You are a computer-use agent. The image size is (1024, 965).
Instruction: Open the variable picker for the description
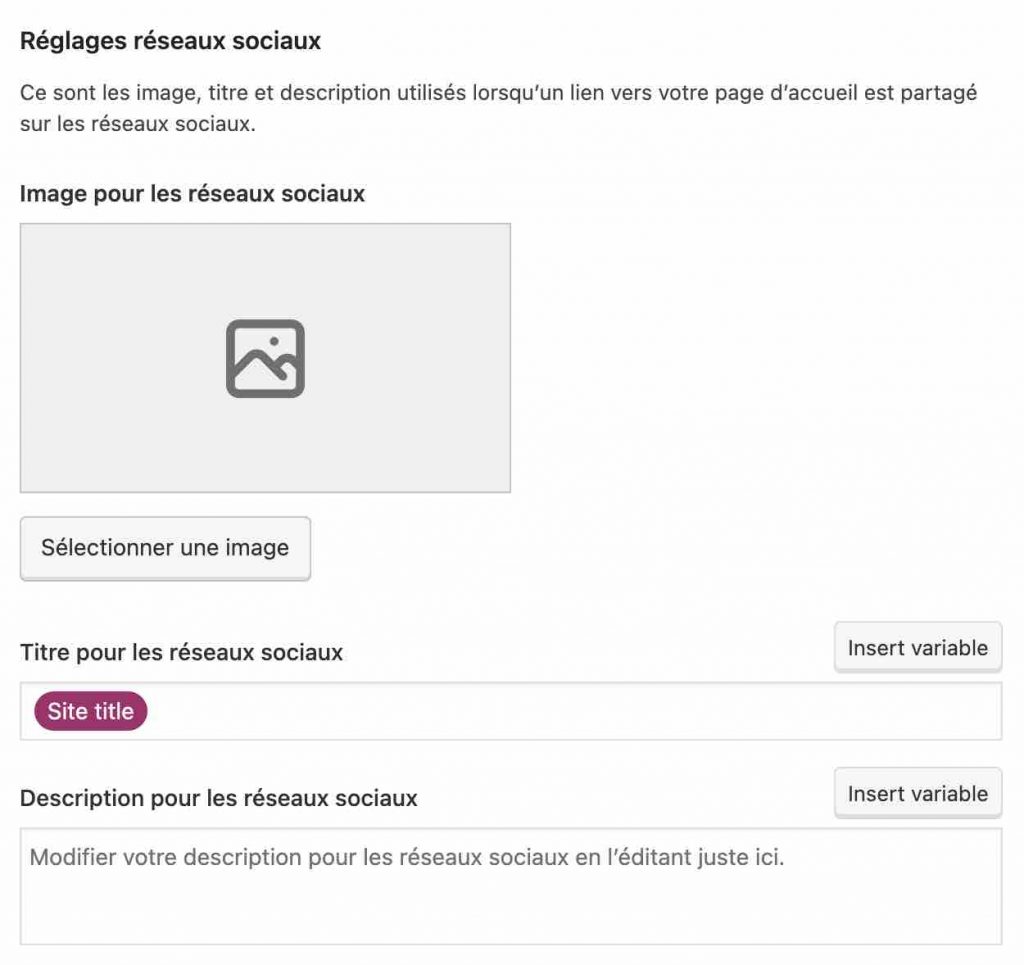[917, 793]
